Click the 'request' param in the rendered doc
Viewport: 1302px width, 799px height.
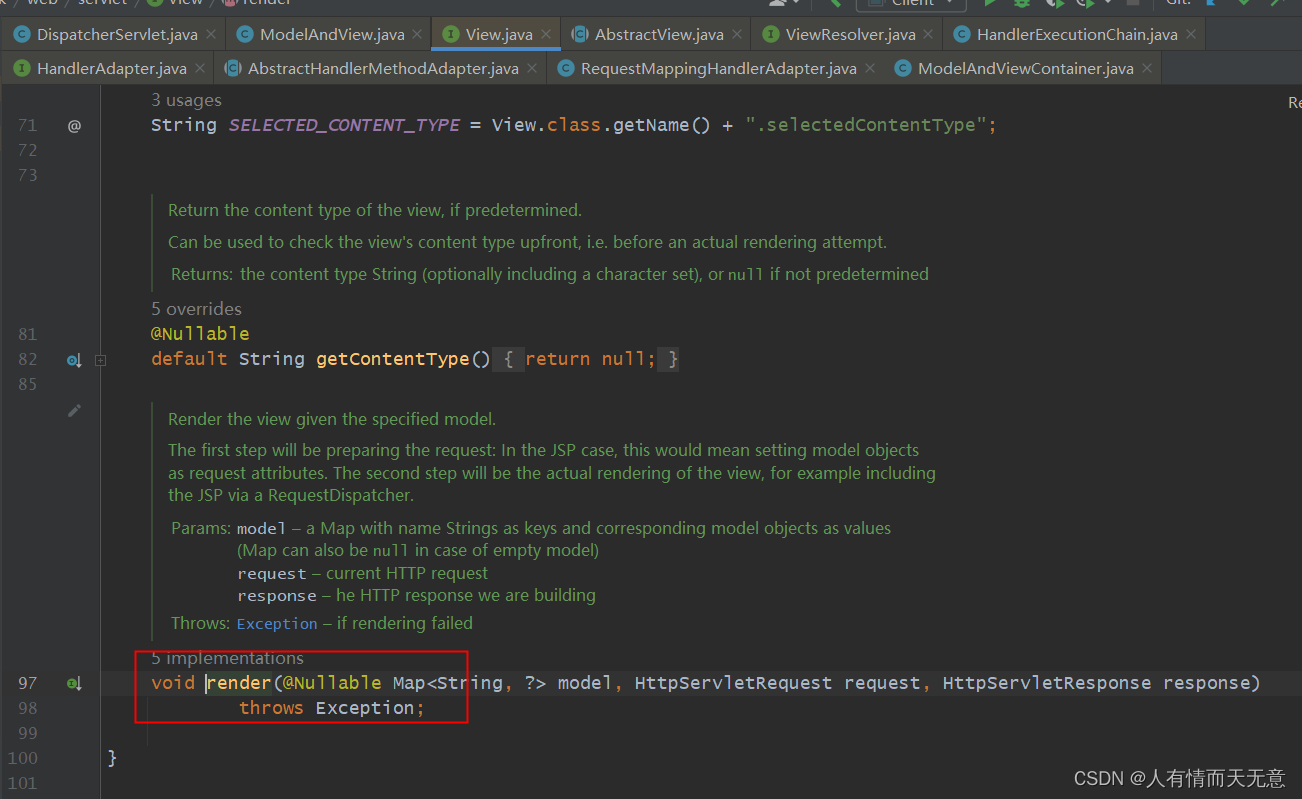pos(272,574)
